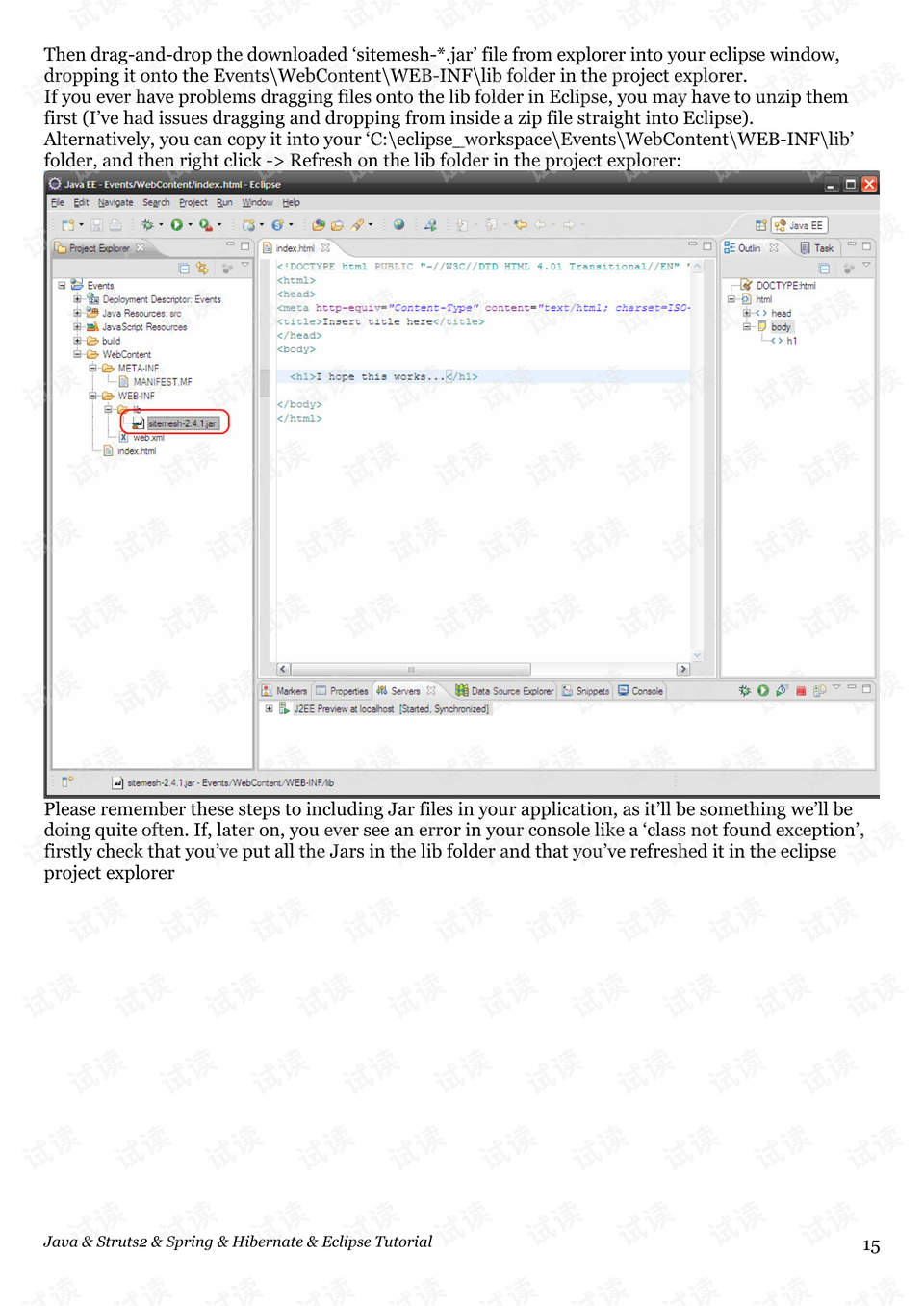Switch to Data Source Explorer tab

[504, 691]
